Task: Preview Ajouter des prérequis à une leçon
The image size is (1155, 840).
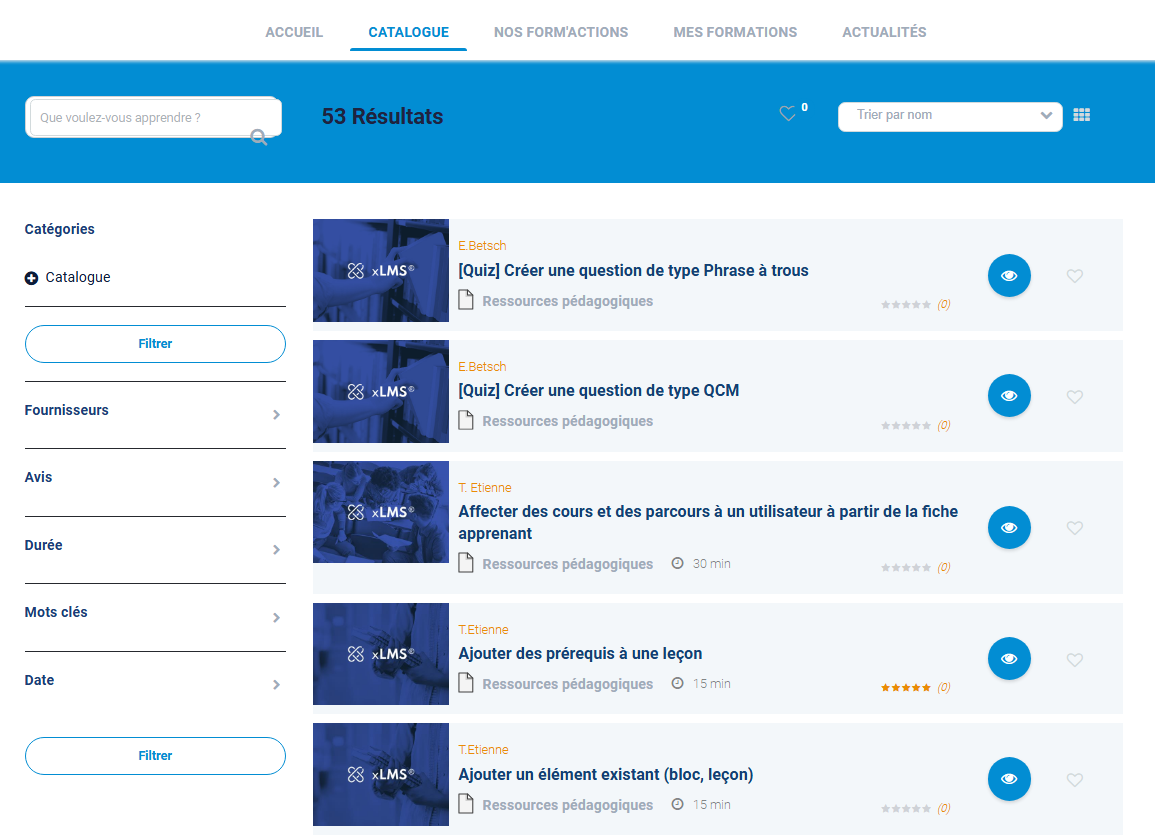Action: pyautogui.click(x=1009, y=659)
